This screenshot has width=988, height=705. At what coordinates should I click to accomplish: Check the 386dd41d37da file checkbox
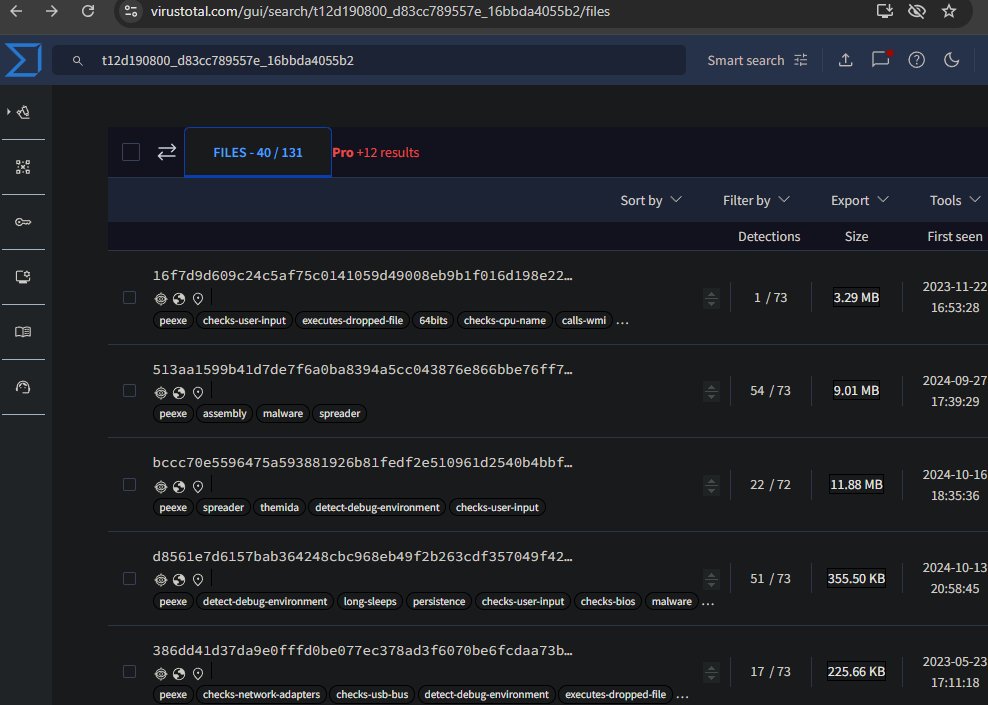pos(129,672)
